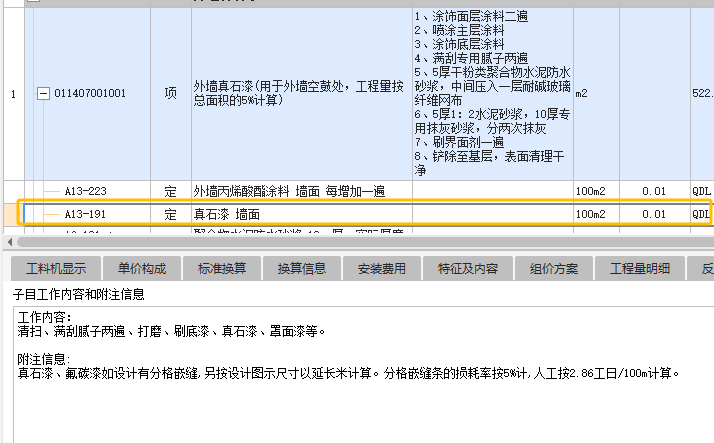Click the horizontal scrollbar left arrow
Screen dimensions: 714x443
(x=10, y=242)
